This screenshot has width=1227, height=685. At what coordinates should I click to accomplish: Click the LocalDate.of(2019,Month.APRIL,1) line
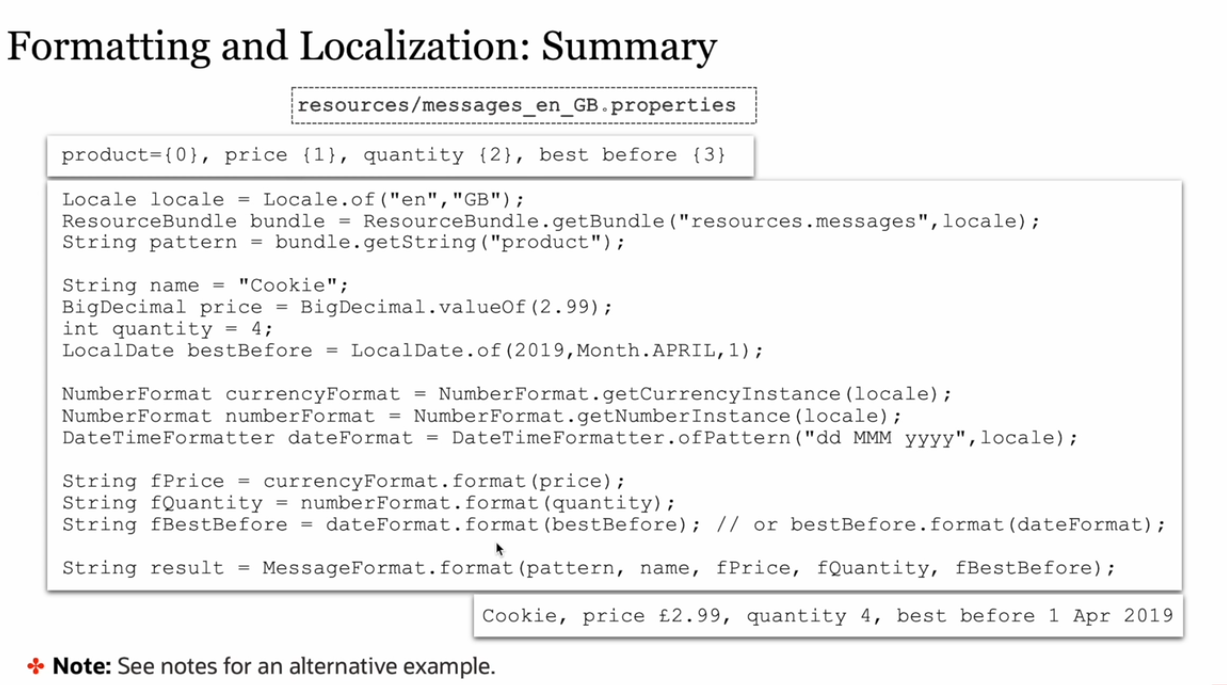pyautogui.click(x=412, y=351)
